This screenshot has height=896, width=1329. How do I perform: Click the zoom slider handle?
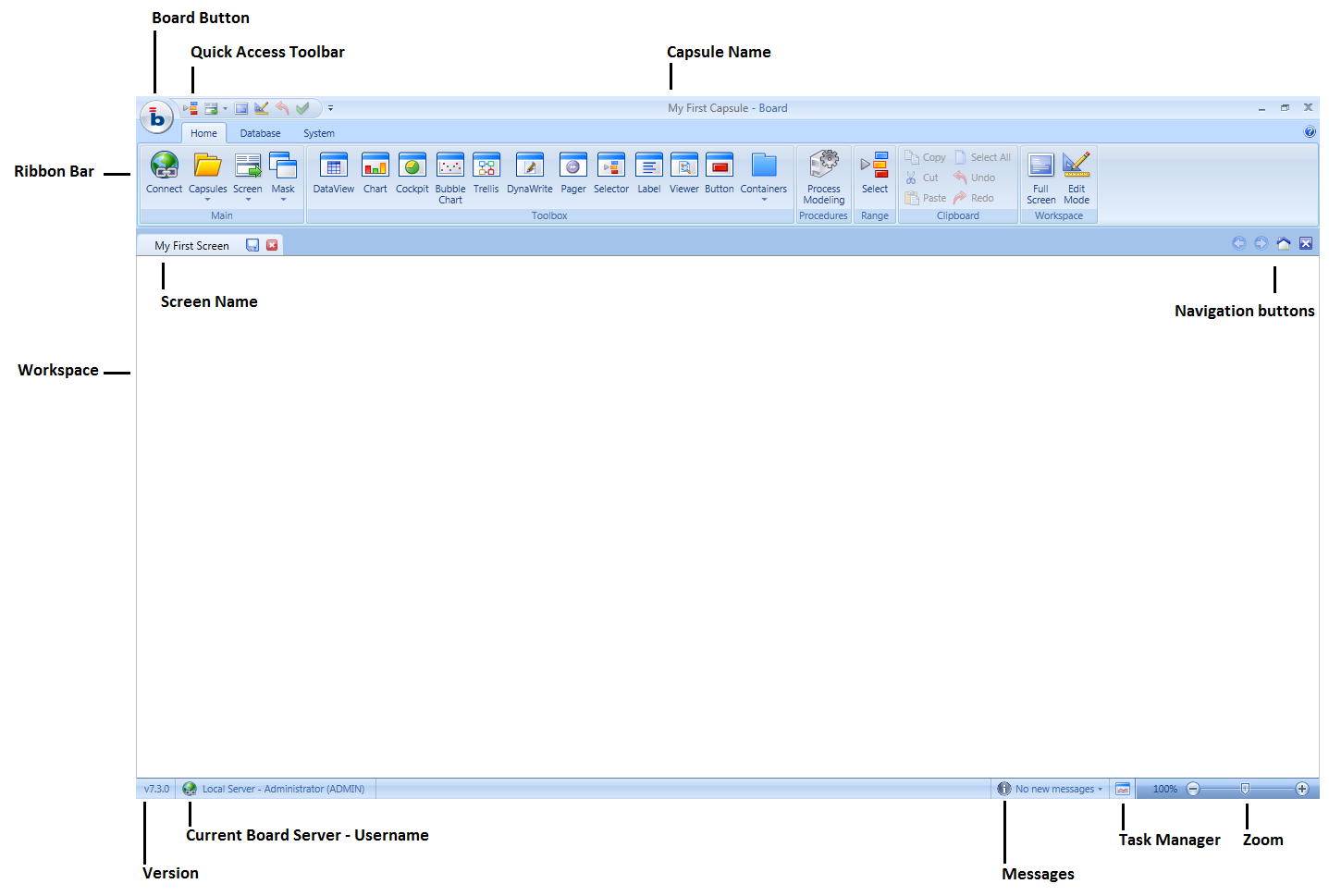pos(1245,789)
